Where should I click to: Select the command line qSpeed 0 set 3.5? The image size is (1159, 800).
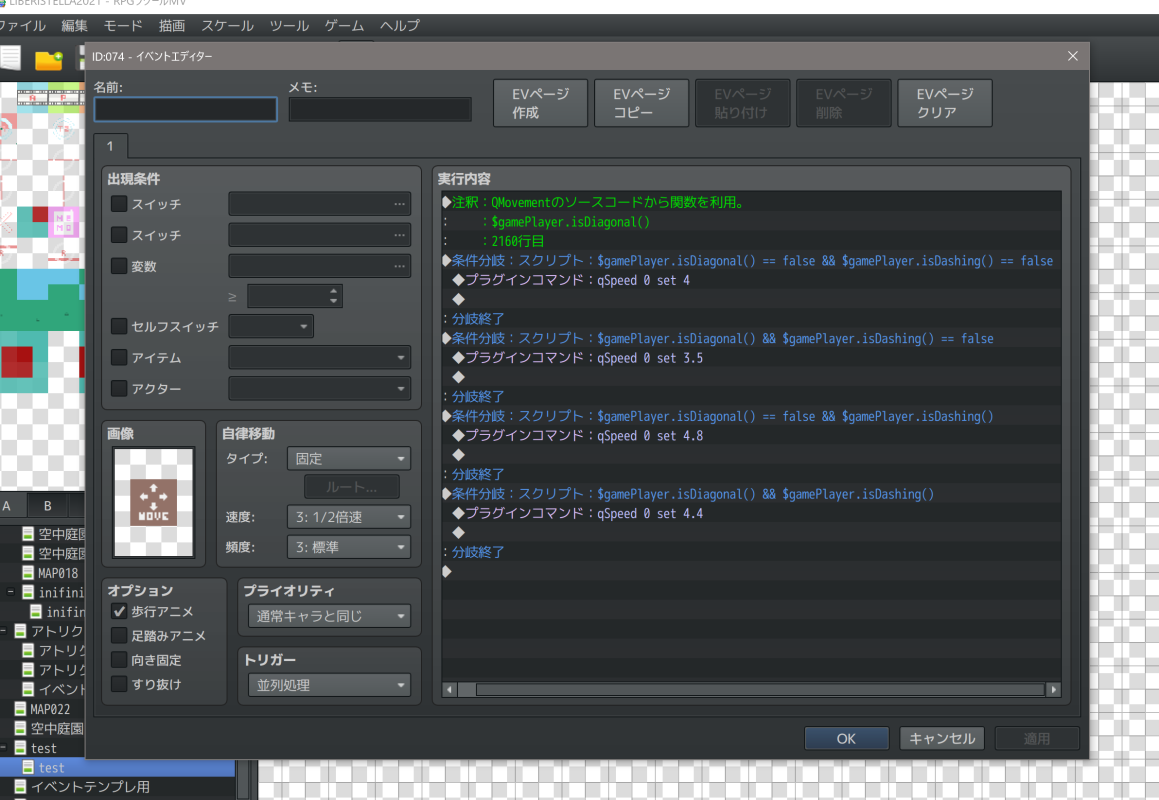tap(751, 358)
